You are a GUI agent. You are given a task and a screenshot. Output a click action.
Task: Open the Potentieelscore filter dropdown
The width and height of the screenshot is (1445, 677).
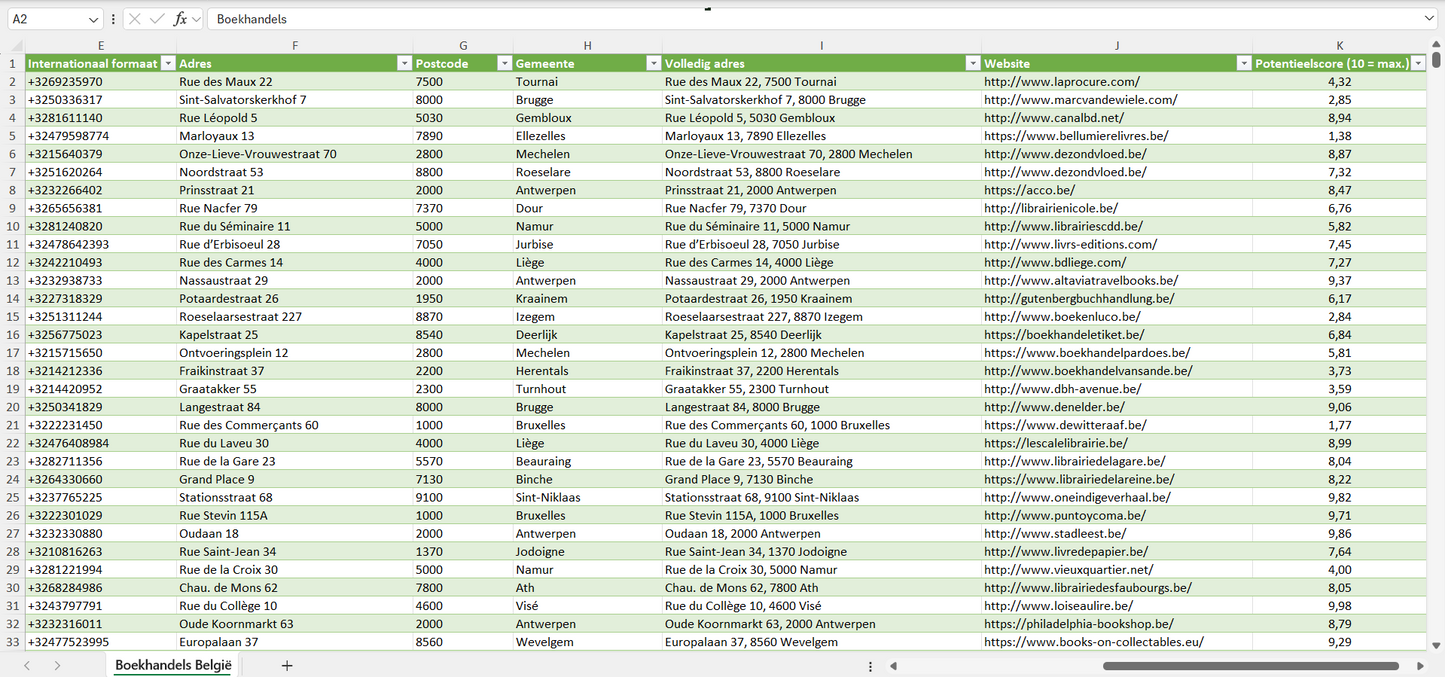[x=1417, y=64]
